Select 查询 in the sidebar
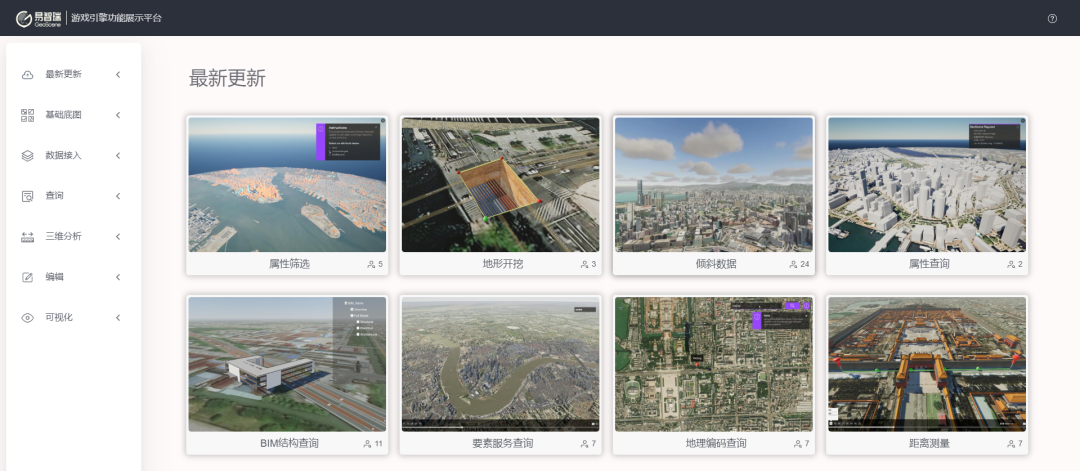The width and height of the screenshot is (1080, 471). (54, 196)
